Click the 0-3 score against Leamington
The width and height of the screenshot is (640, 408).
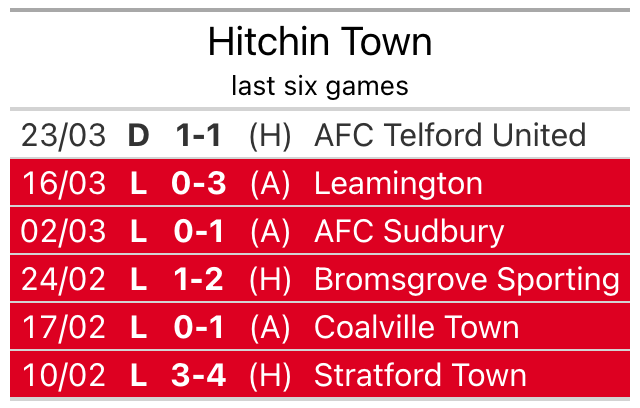click(199, 183)
